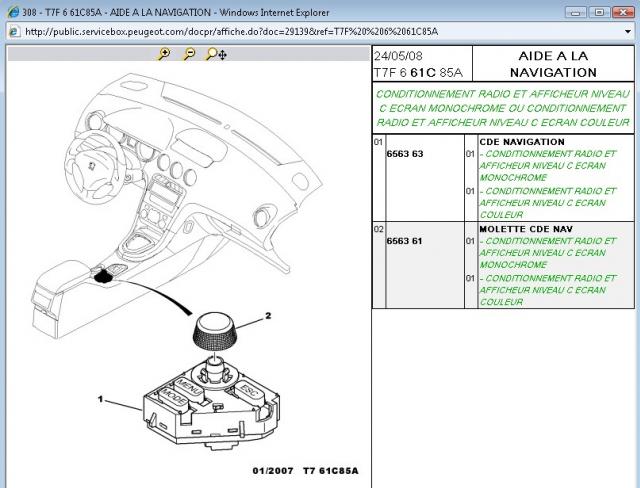Click diagram reference 01/2007 T7 61C85A

pos(305,470)
